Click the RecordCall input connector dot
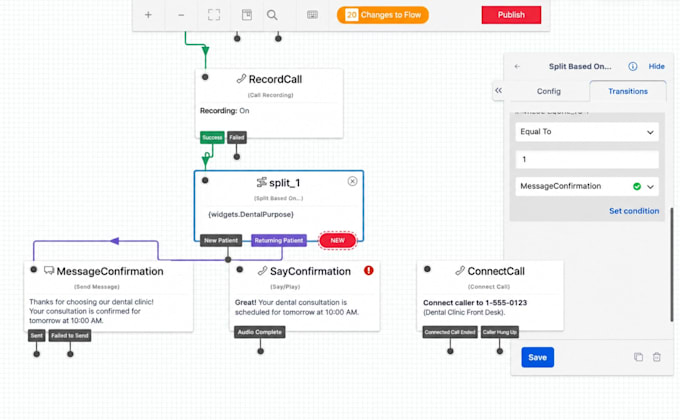 pyautogui.click(x=205, y=77)
